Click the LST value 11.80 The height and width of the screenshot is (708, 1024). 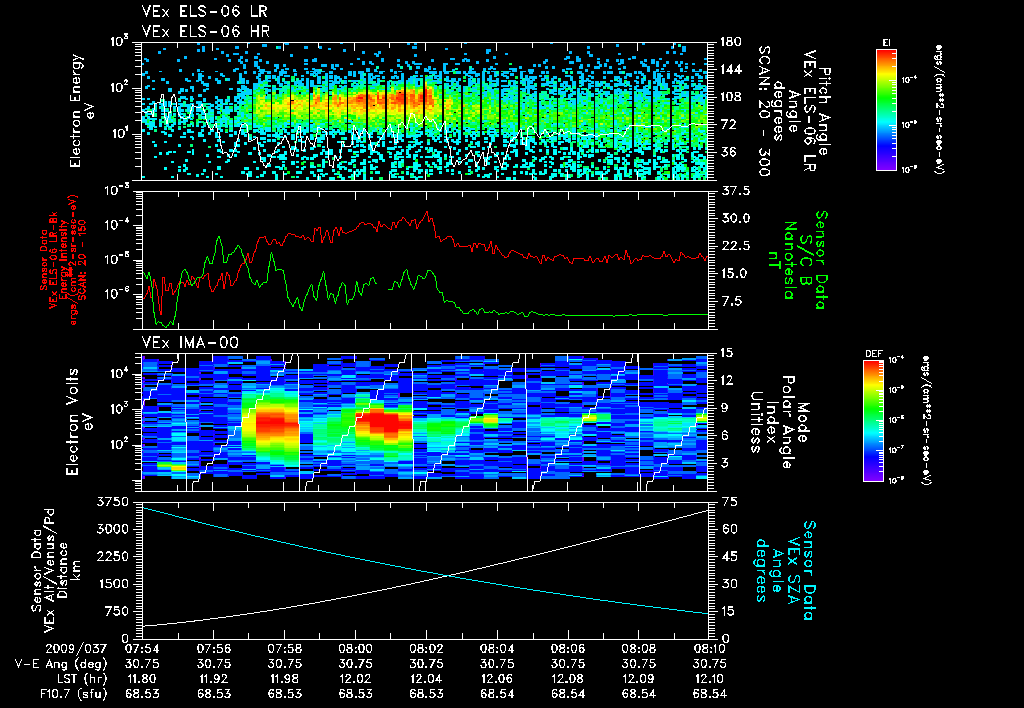click(142, 679)
